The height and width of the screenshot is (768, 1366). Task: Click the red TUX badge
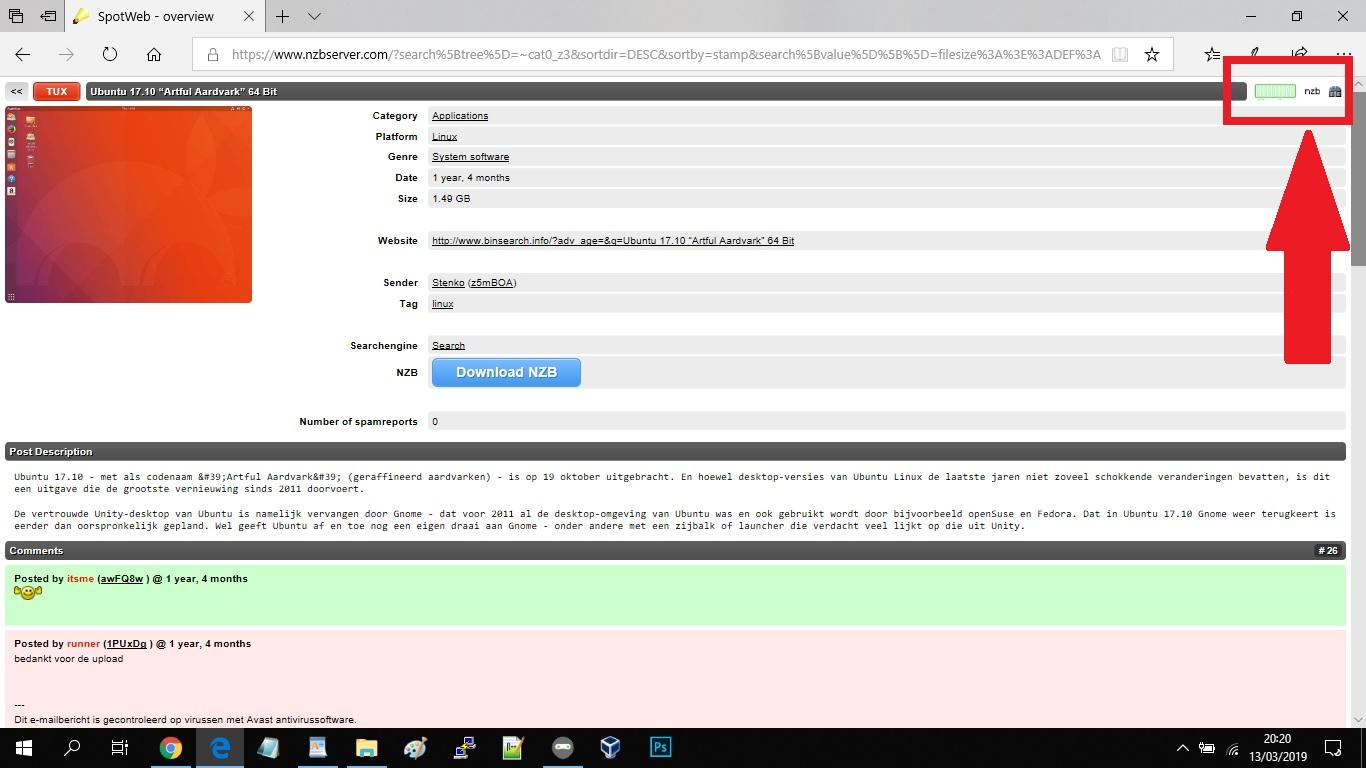tap(57, 91)
